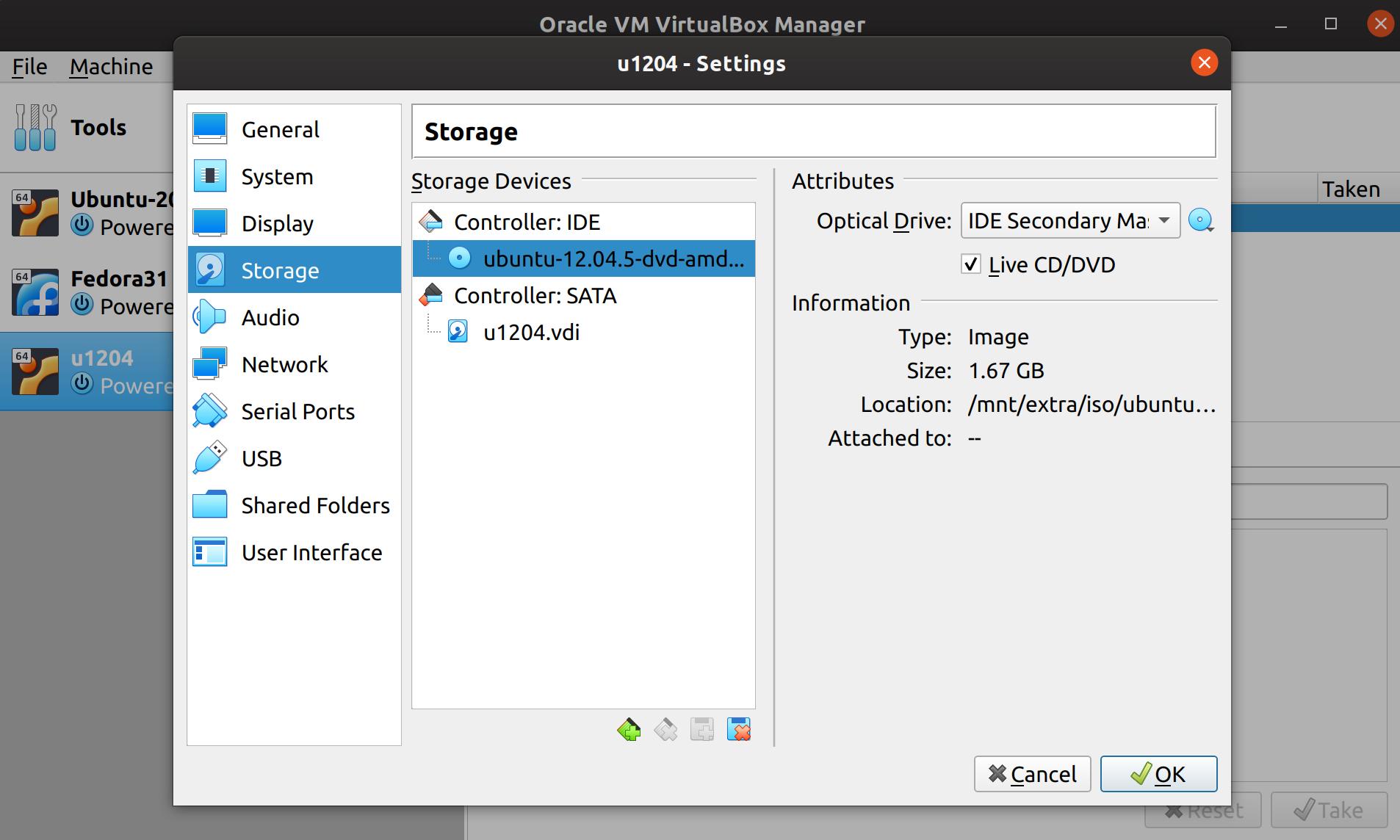Select the Fedora31 VM in Manager list
The width and height of the screenshot is (1400, 840).
coord(87,292)
